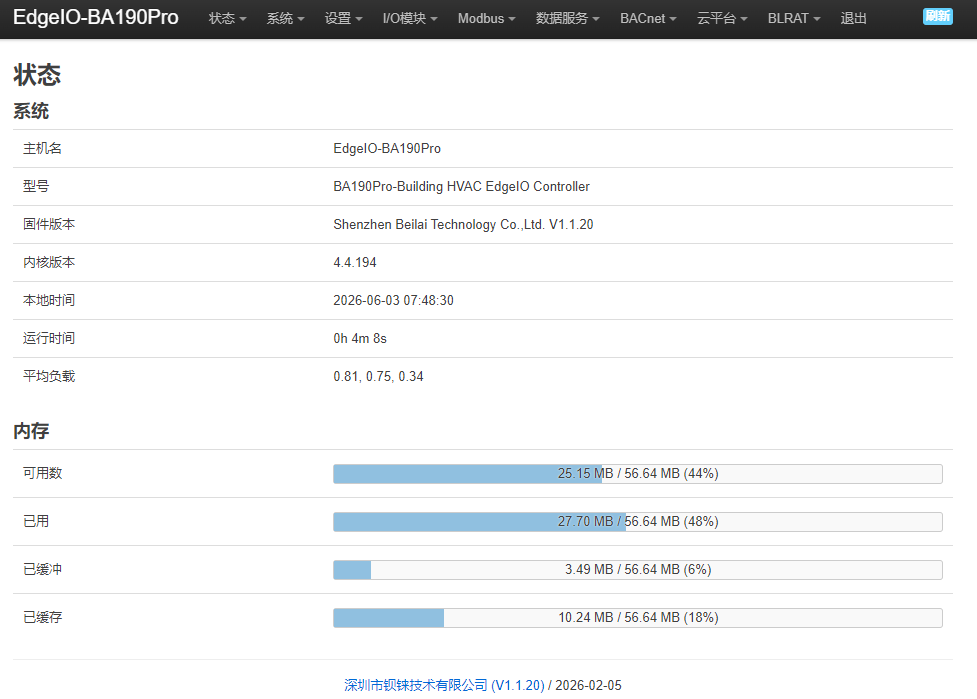977x699 pixels.
Task: Expand the 数据服务 menu
Action: tap(568, 19)
